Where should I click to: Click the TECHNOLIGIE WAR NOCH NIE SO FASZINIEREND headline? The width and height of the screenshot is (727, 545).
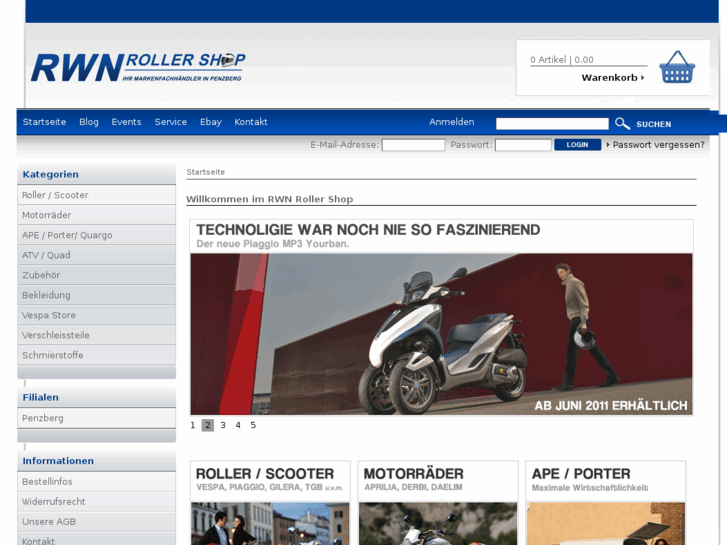click(x=368, y=230)
